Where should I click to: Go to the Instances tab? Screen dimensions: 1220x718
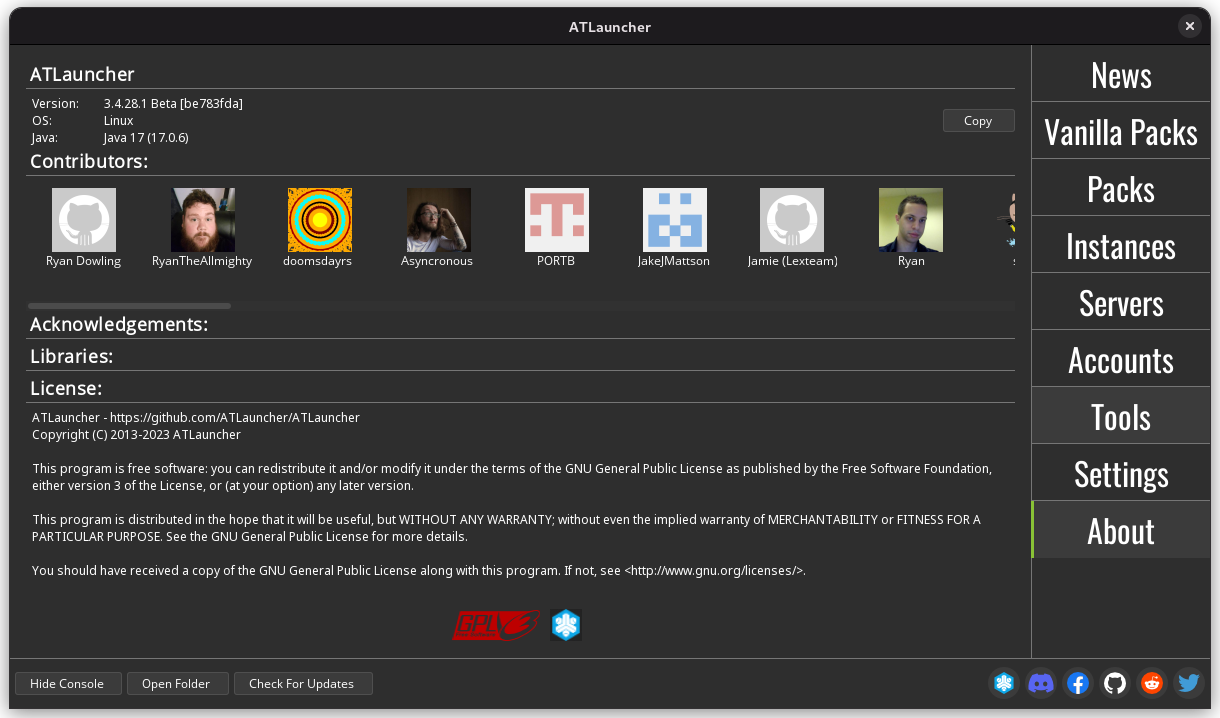click(1121, 245)
